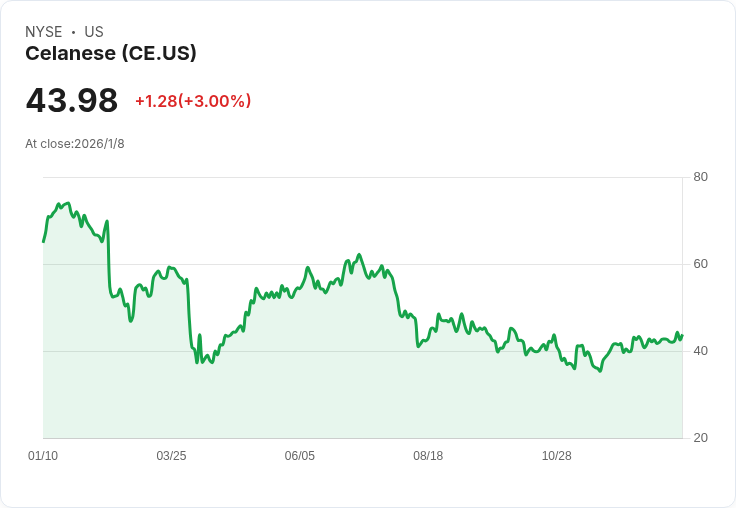This screenshot has height=508, width=736.
Task: Select the 03/25 date on the x-axis
Action: pos(171,456)
